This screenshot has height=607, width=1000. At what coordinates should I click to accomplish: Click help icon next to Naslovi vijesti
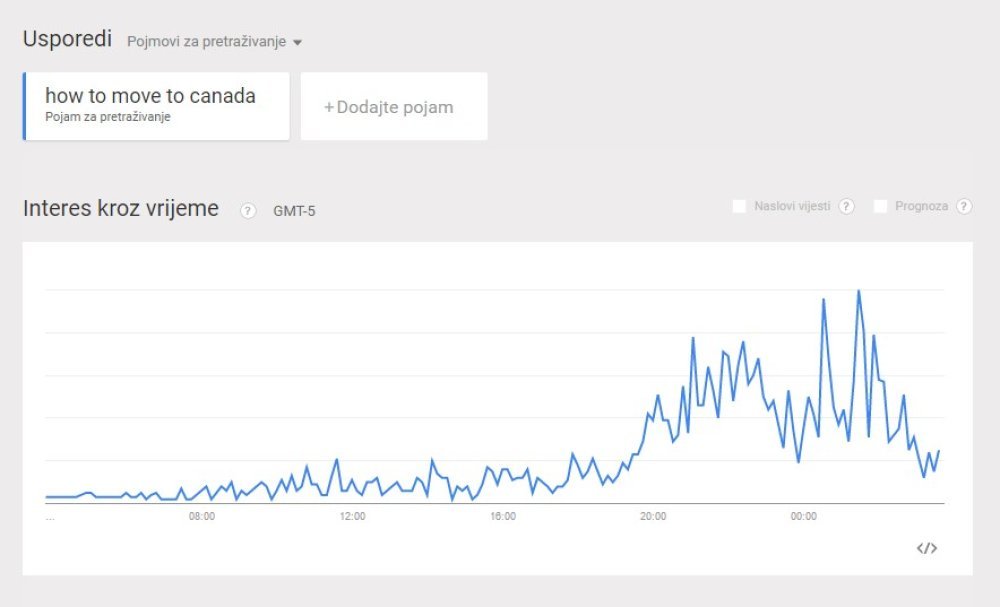(x=846, y=206)
